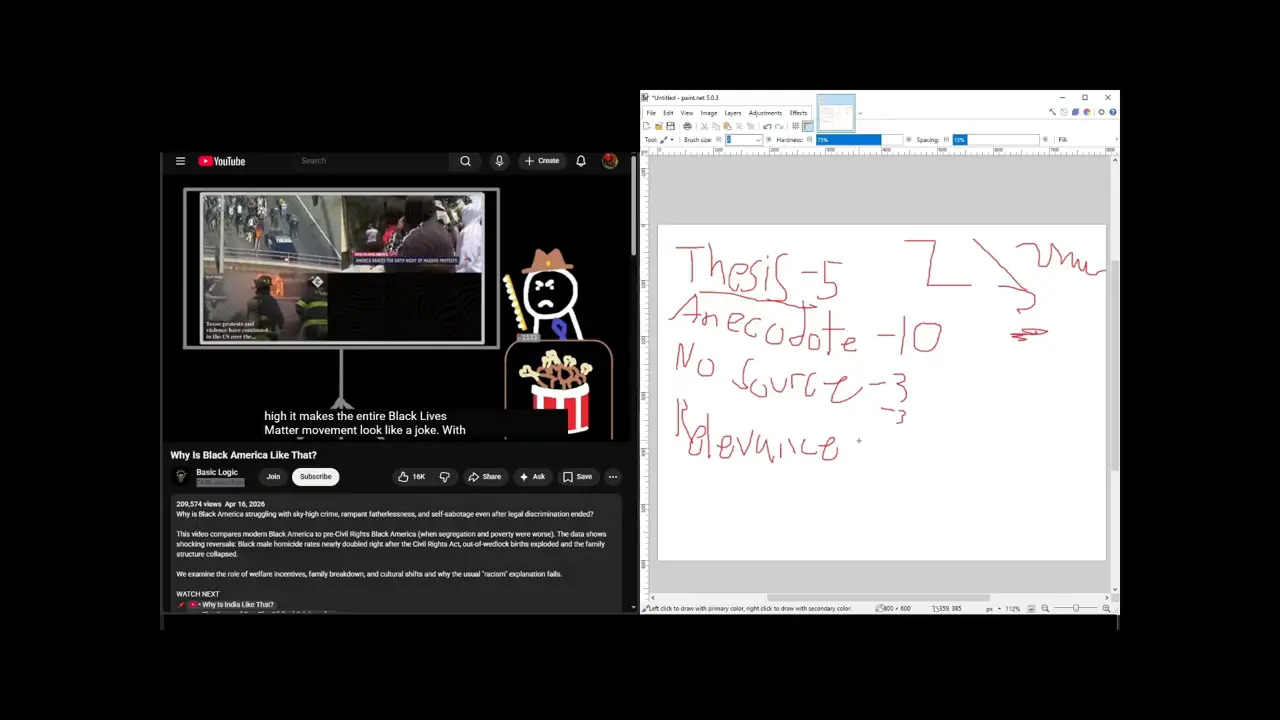Click the Hardness slider bar
This screenshot has width=1280, height=720.
[859, 140]
